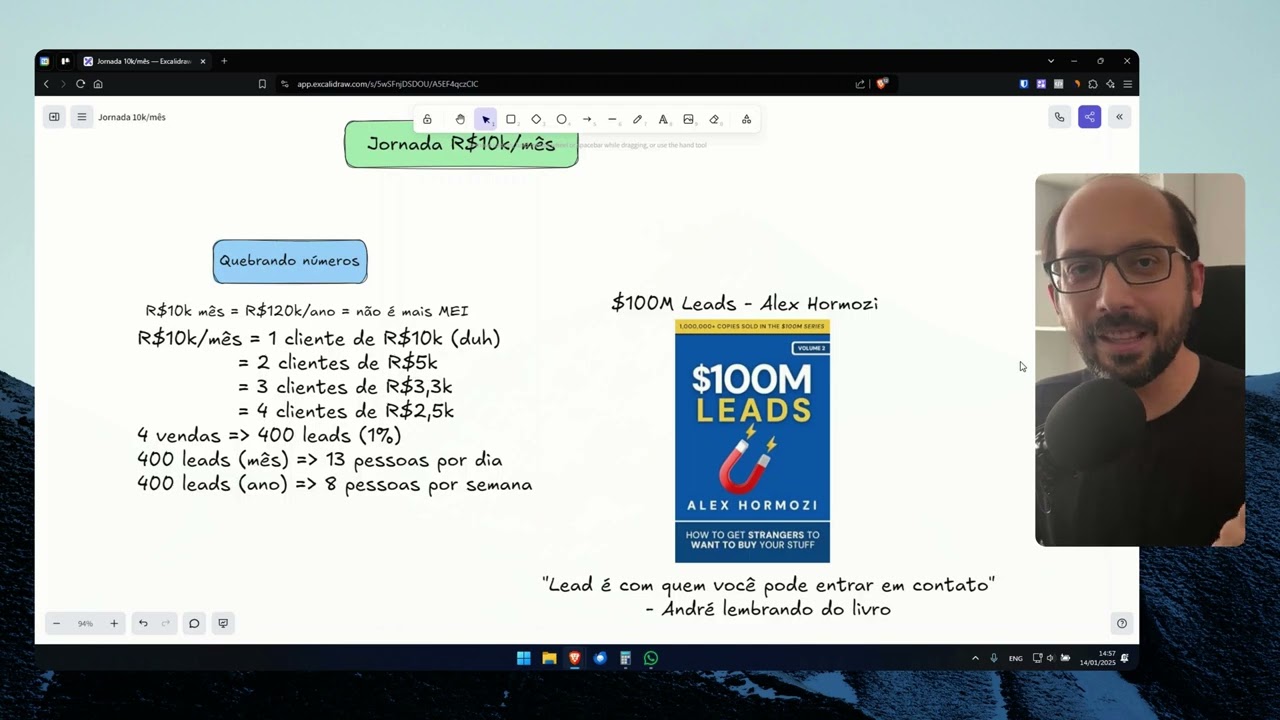Select the Text tool
The image size is (1280, 720).
click(663, 119)
